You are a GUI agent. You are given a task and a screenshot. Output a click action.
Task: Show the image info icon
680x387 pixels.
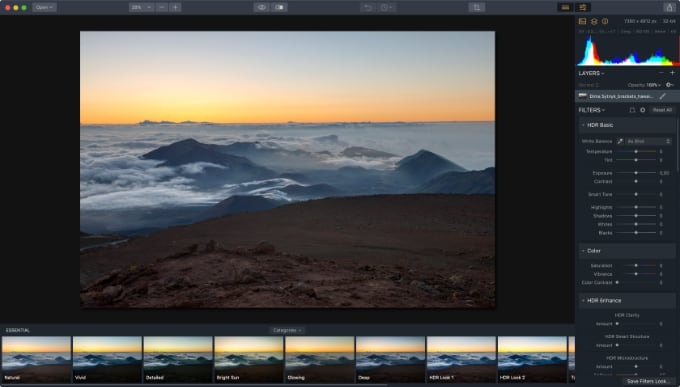click(605, 21)
